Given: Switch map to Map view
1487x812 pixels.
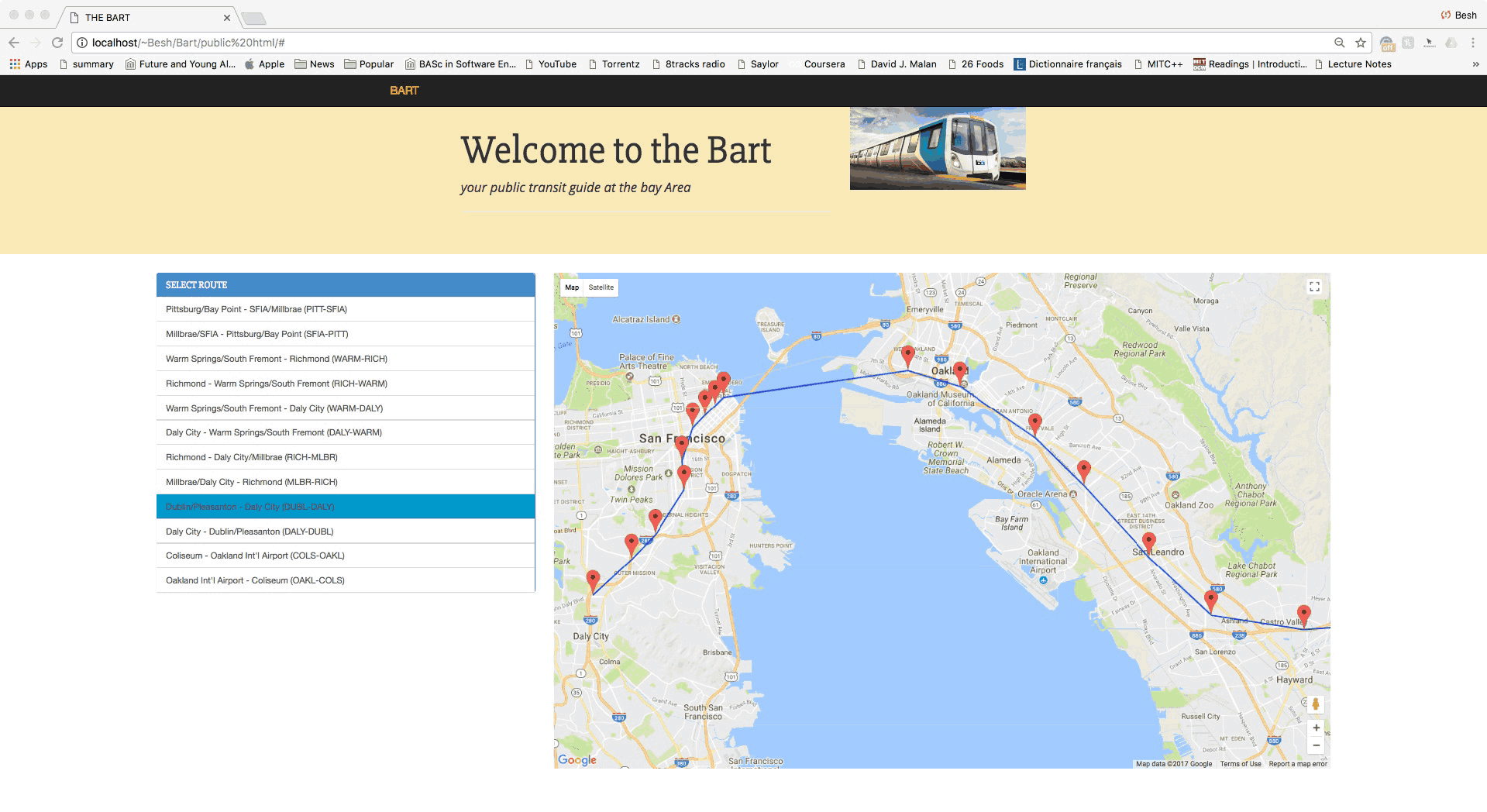Looking at the screenshot, I should pos(572,287).
